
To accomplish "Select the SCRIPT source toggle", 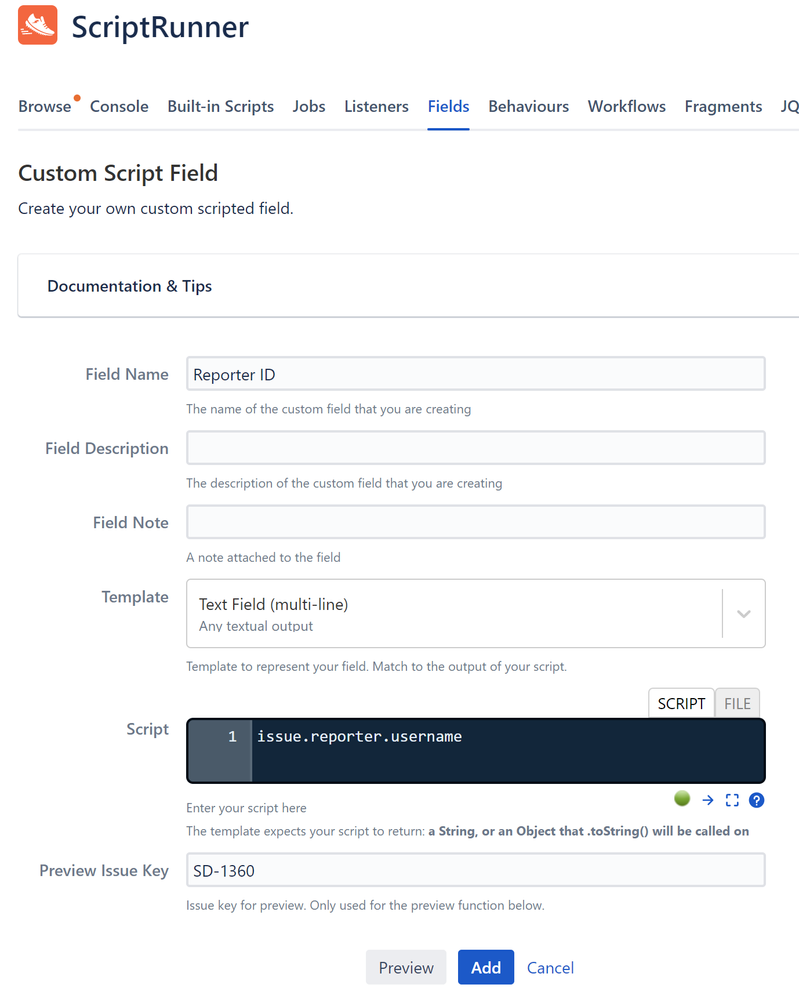I will (681, 703).
